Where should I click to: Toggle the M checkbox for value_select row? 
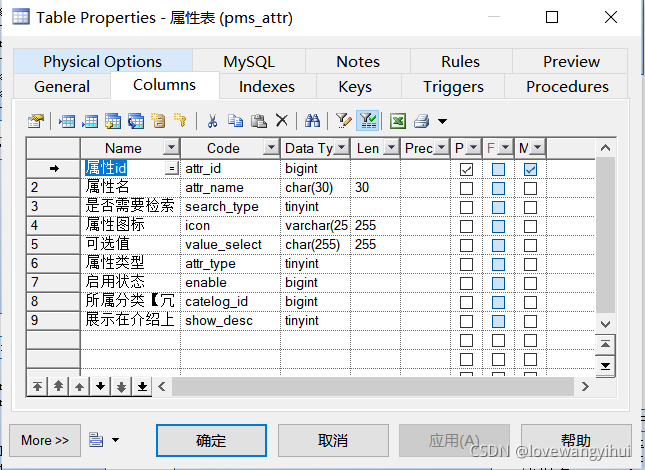pos(530,245)
